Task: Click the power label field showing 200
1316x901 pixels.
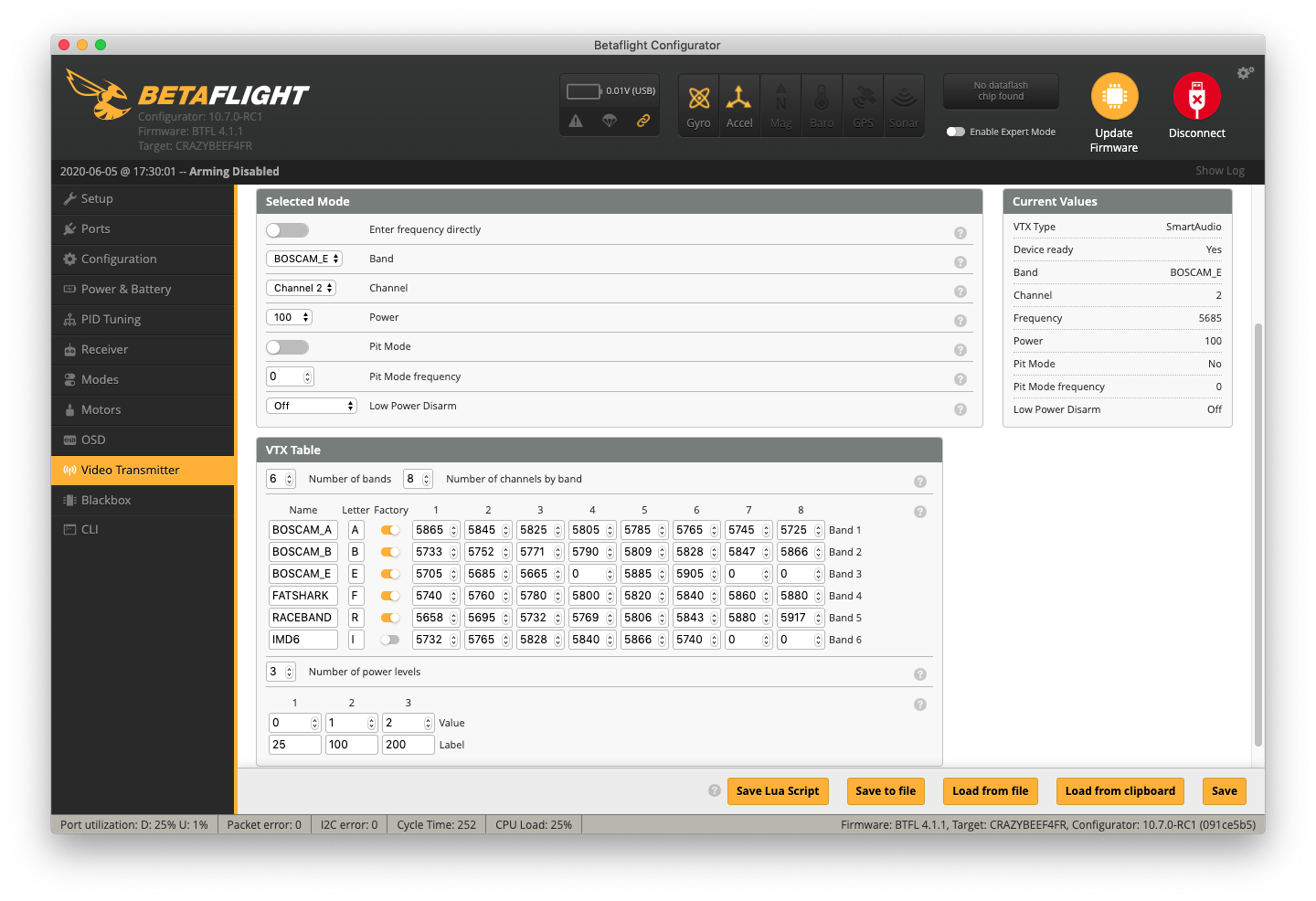Action: [x=409, y=745]
